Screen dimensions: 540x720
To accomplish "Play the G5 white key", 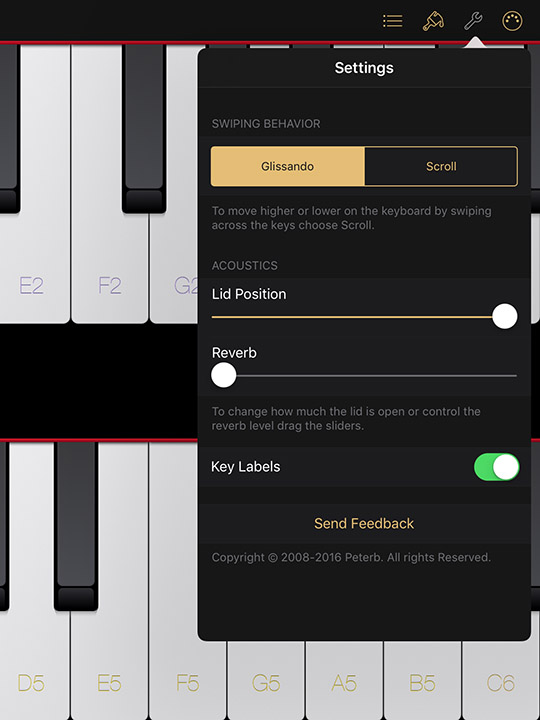I will (266, 682).
